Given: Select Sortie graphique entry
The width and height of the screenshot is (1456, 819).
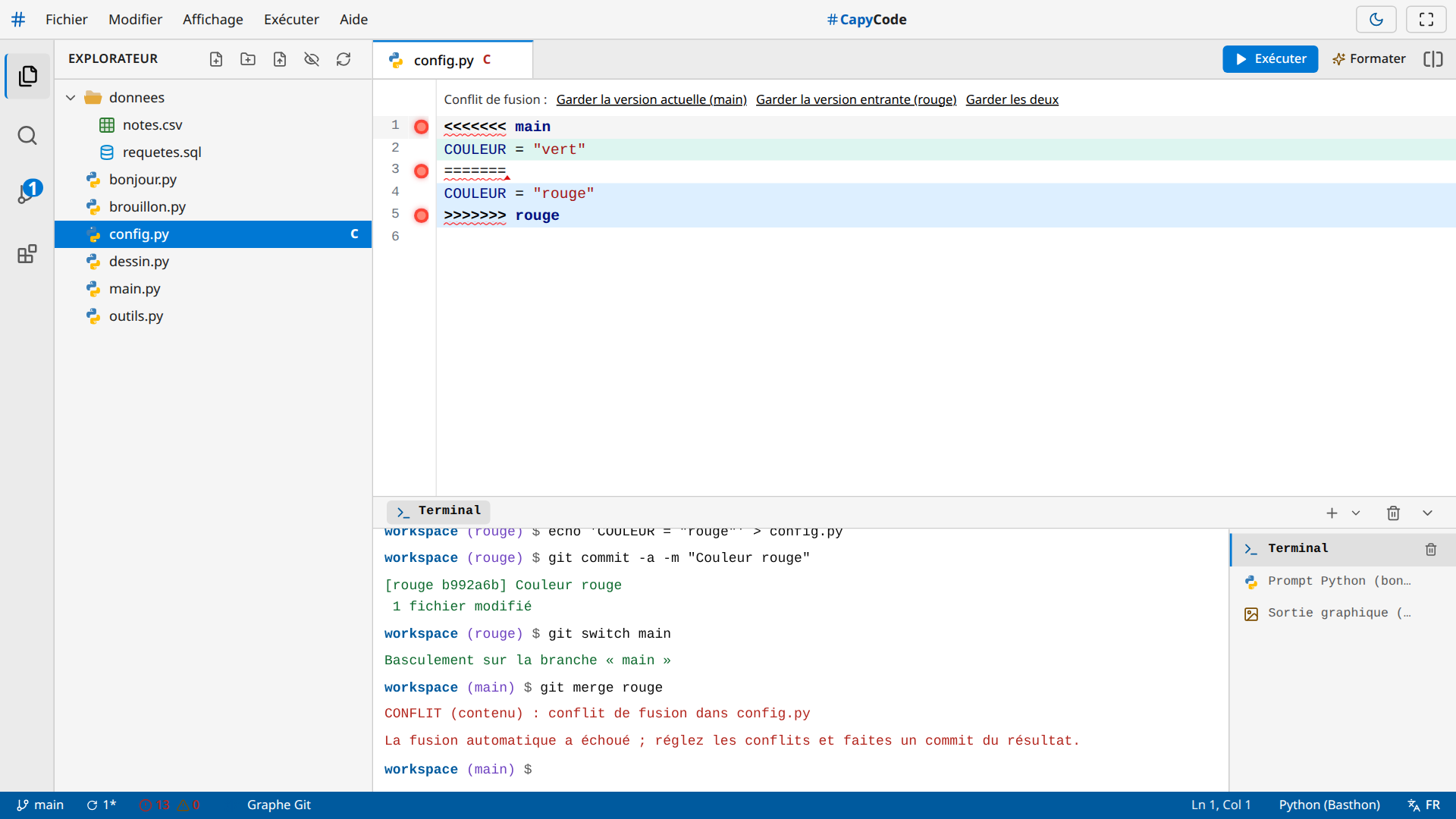Looking at the screenshot, I should point(1342,613).
